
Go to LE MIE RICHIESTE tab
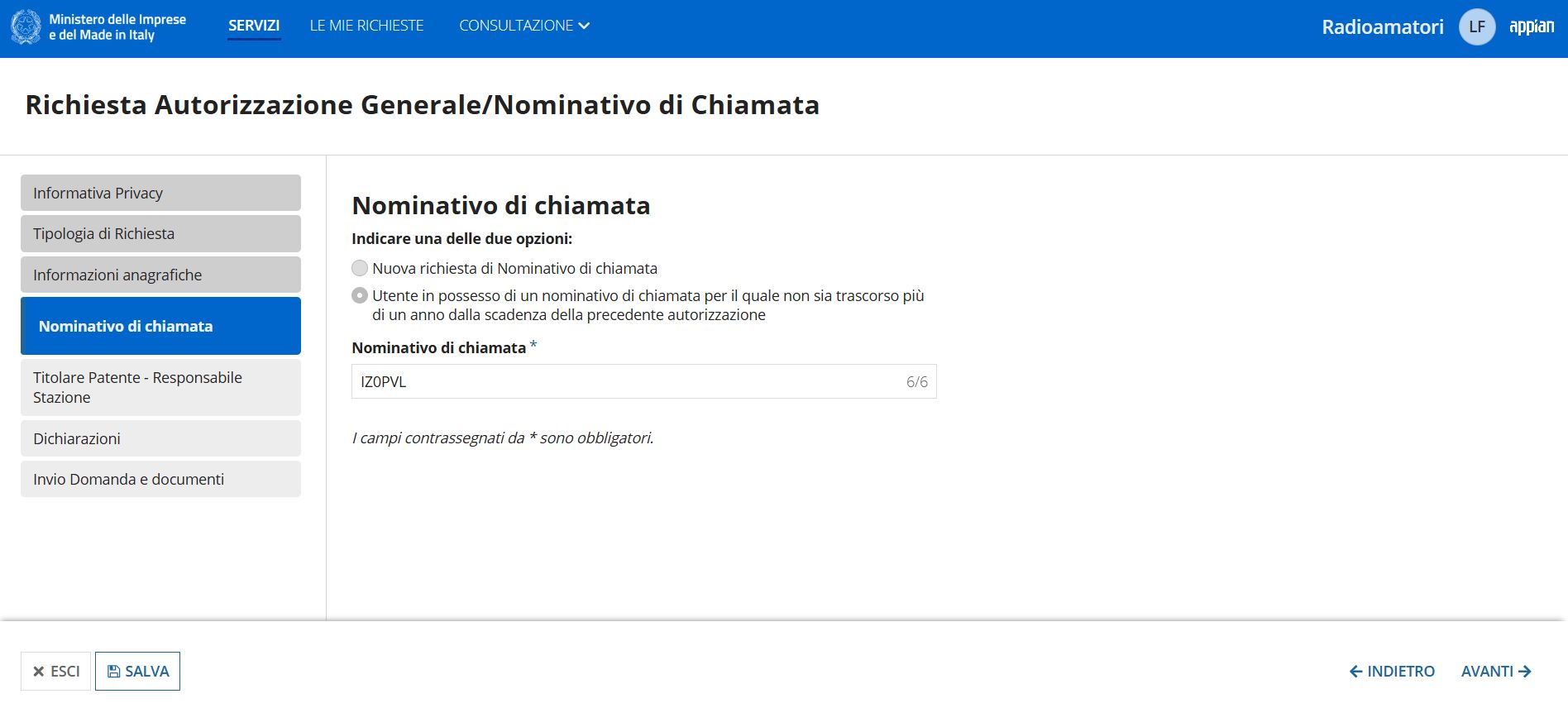pyautogui.click(x=366, y=26)
